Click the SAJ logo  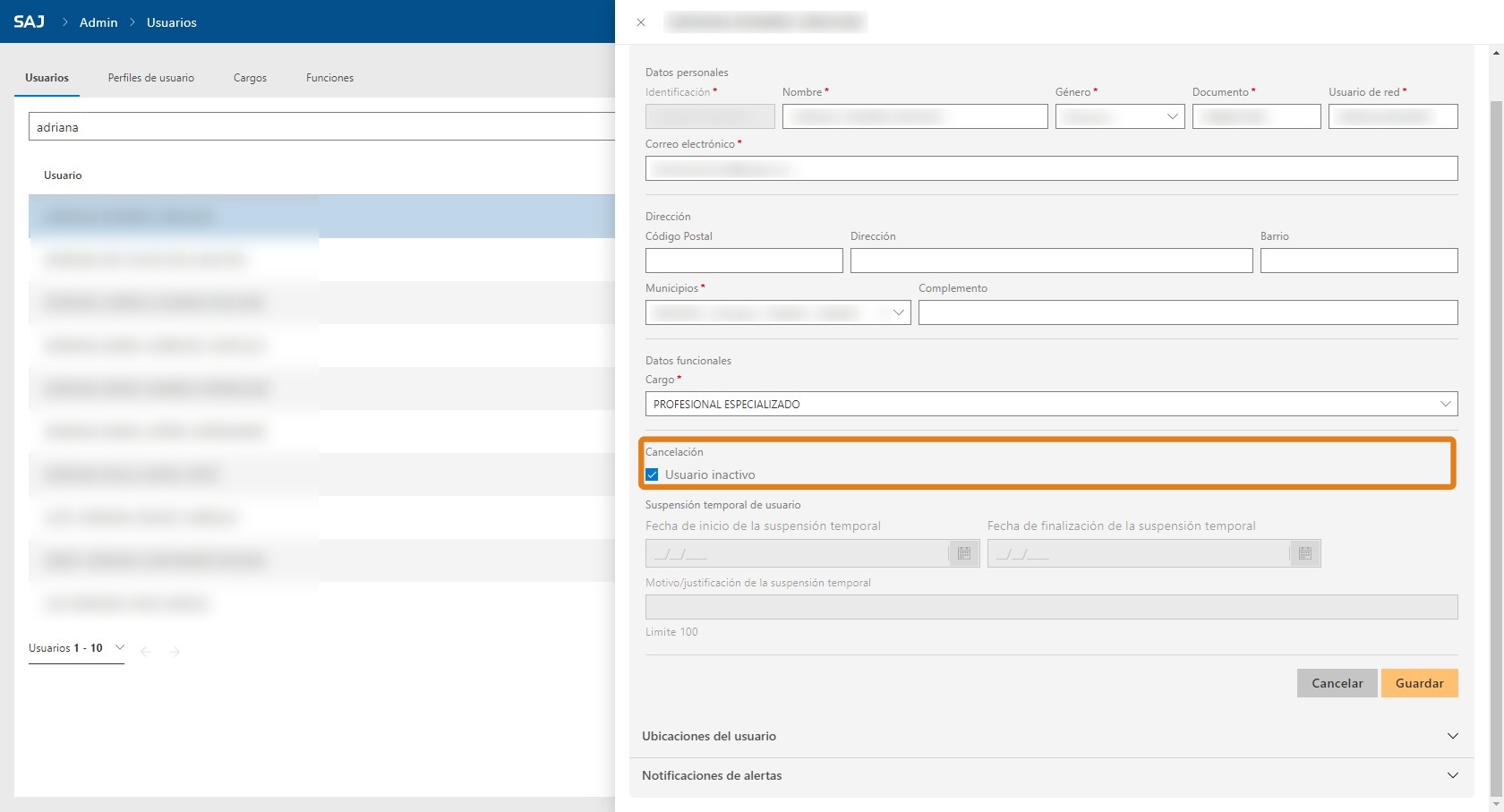(x=29, y=21)
